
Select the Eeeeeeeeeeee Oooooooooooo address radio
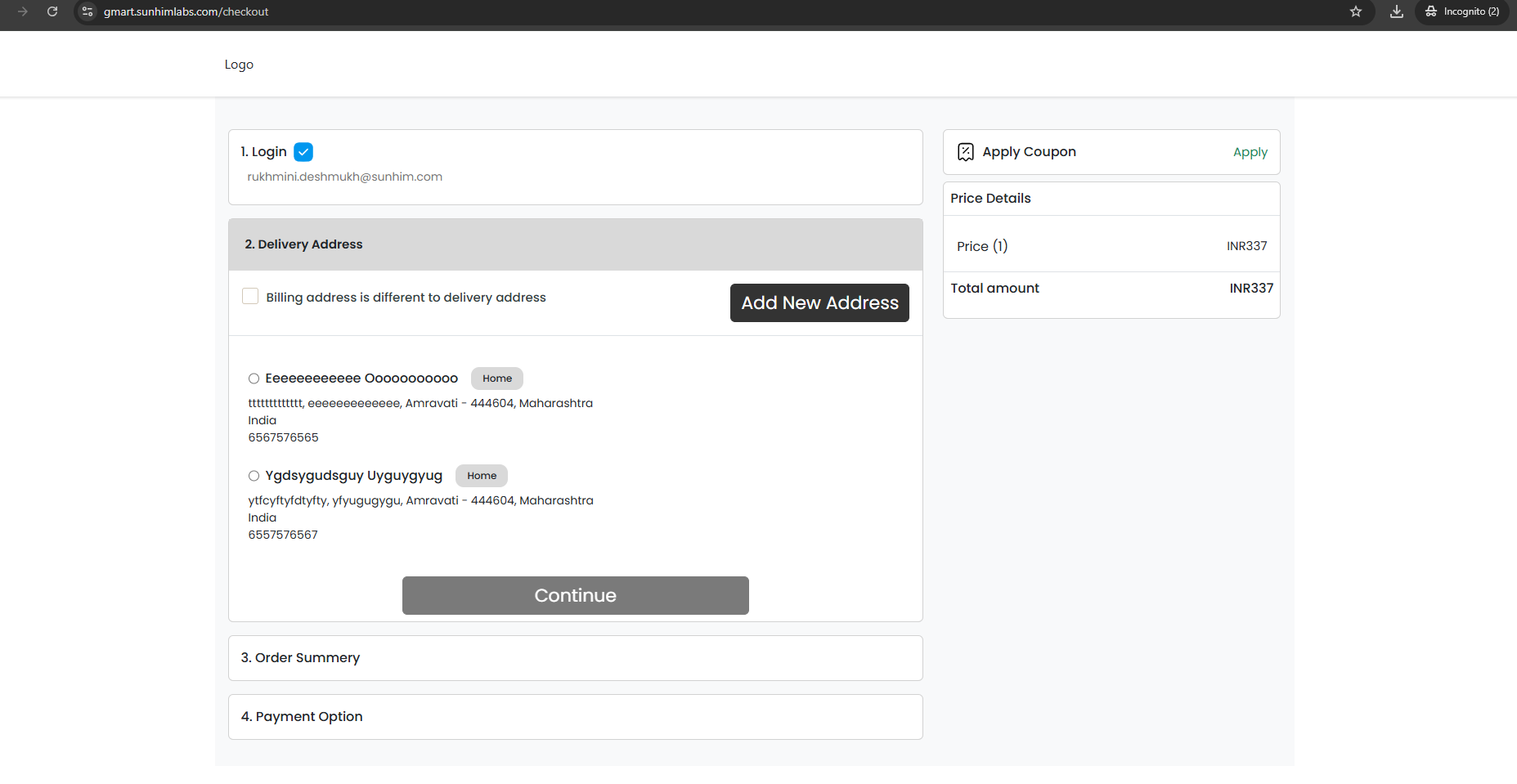tap(254, 379)
